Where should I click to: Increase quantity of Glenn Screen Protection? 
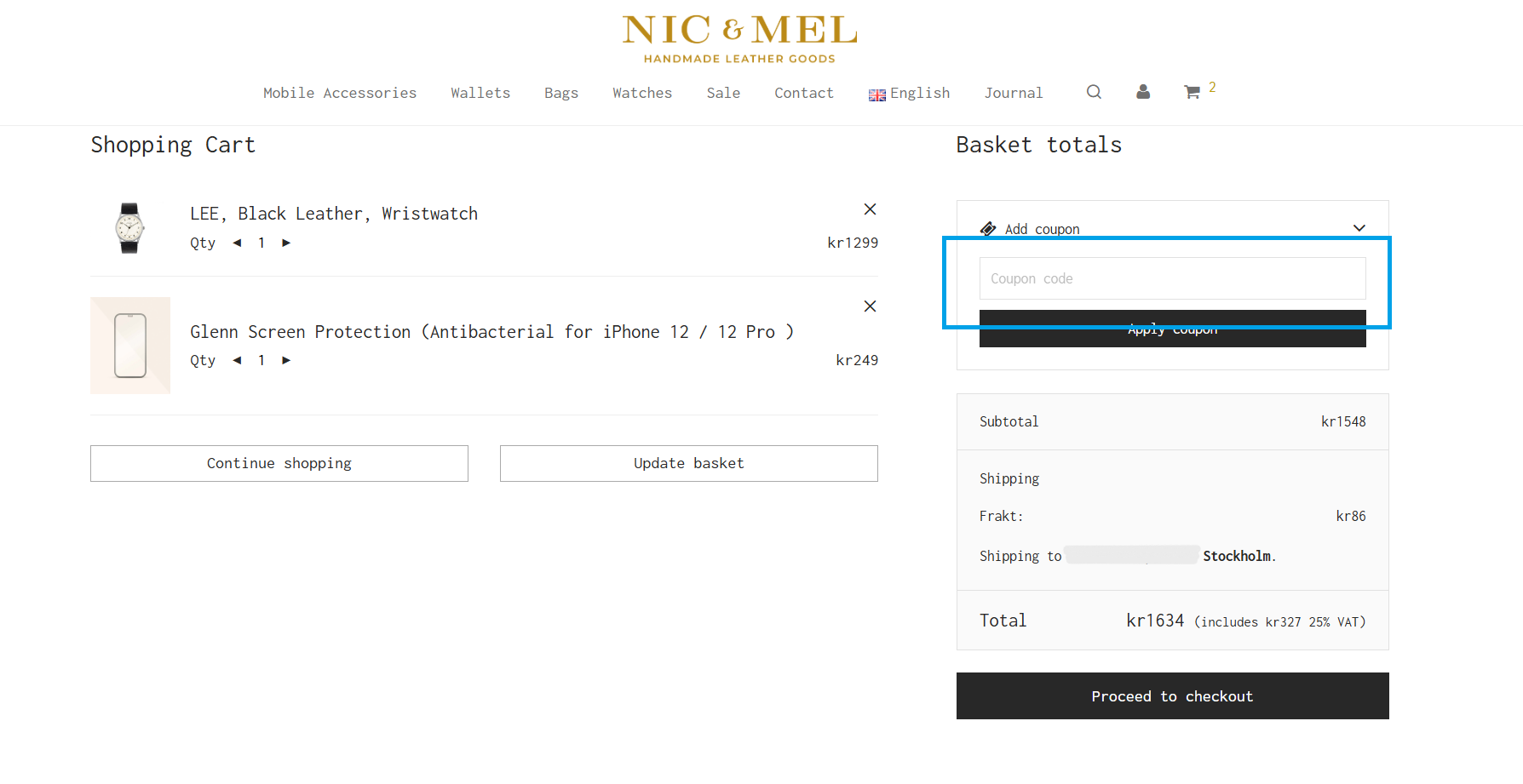286,360
